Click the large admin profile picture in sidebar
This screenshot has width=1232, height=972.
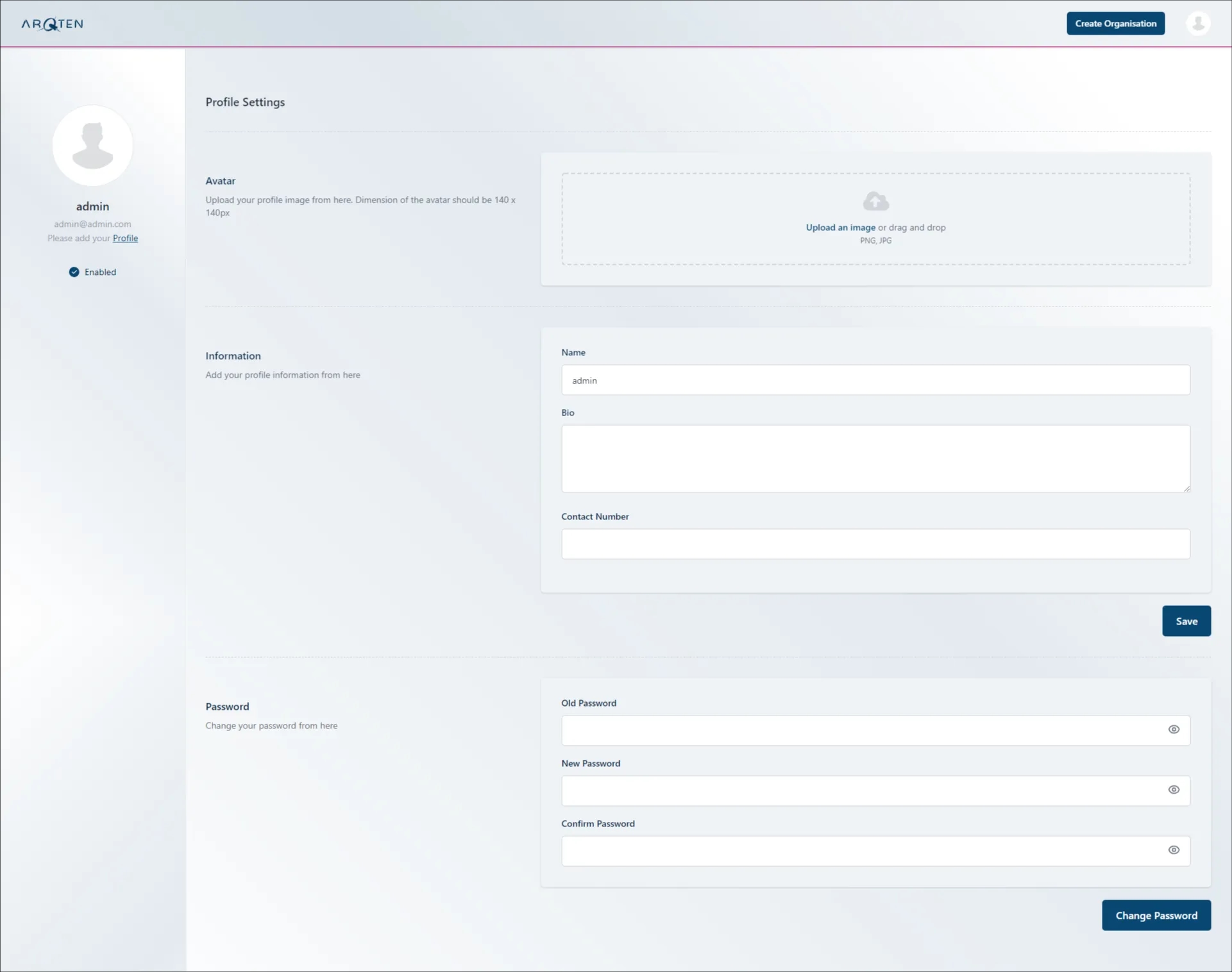pos(92,146)
